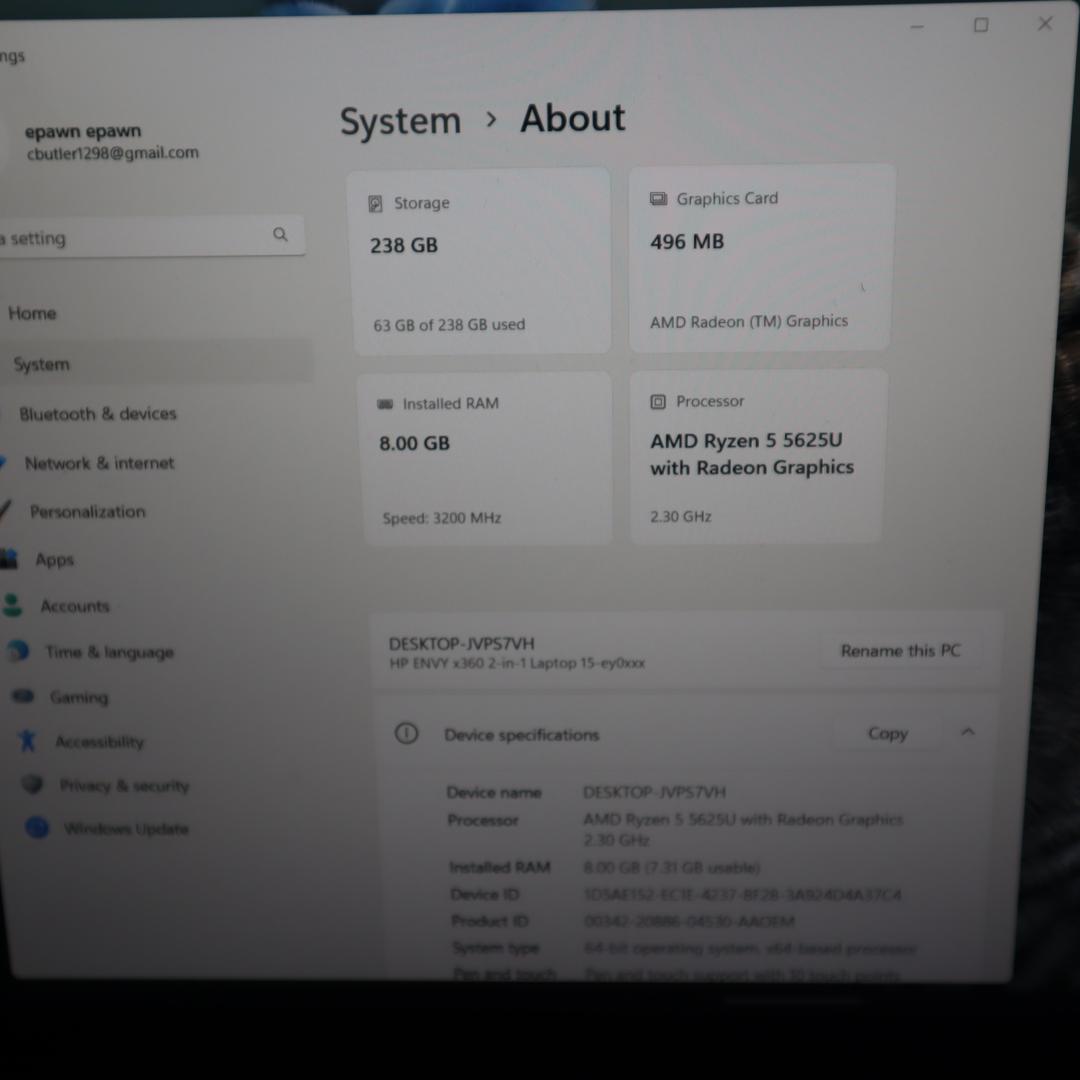Screen dimensions: 1080x1080
Task: Click the 'AMD Radeon (TM) Graphics' text
Action: [x=749, y=322]
